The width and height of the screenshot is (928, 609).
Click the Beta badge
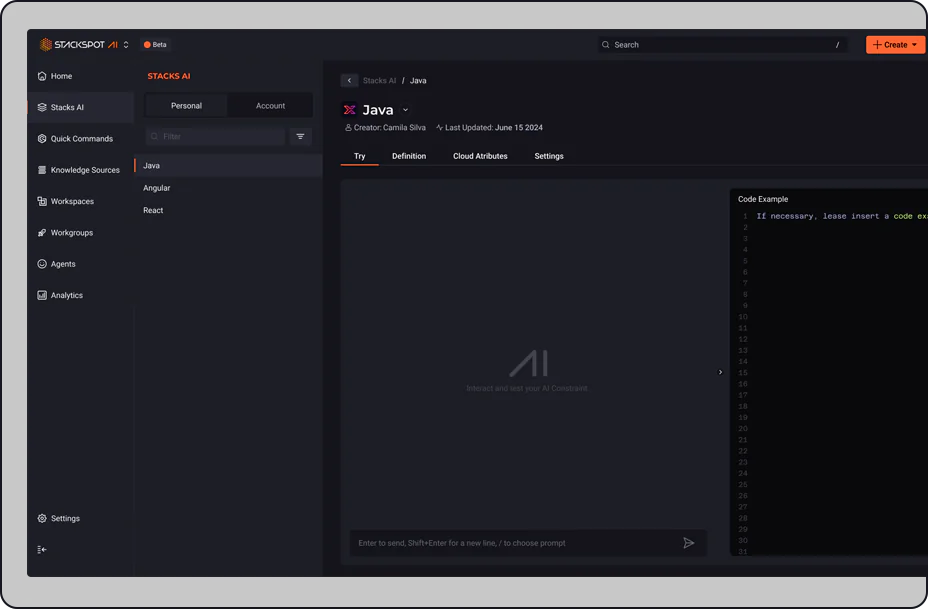(155, 45)
